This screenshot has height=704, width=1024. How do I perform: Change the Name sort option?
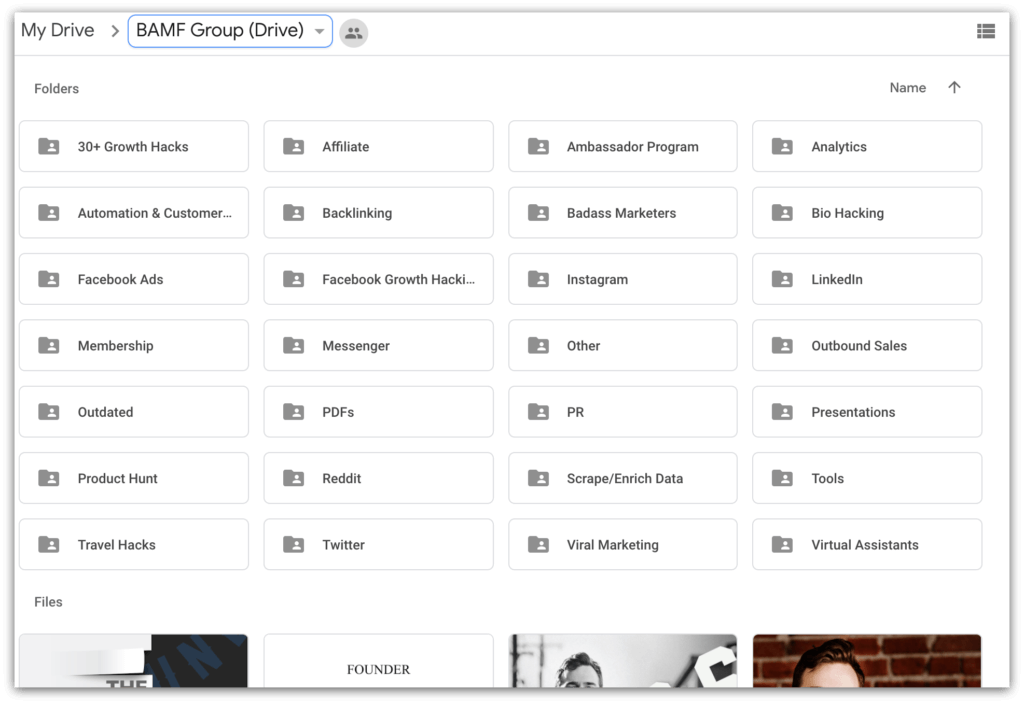click(907, 88)
